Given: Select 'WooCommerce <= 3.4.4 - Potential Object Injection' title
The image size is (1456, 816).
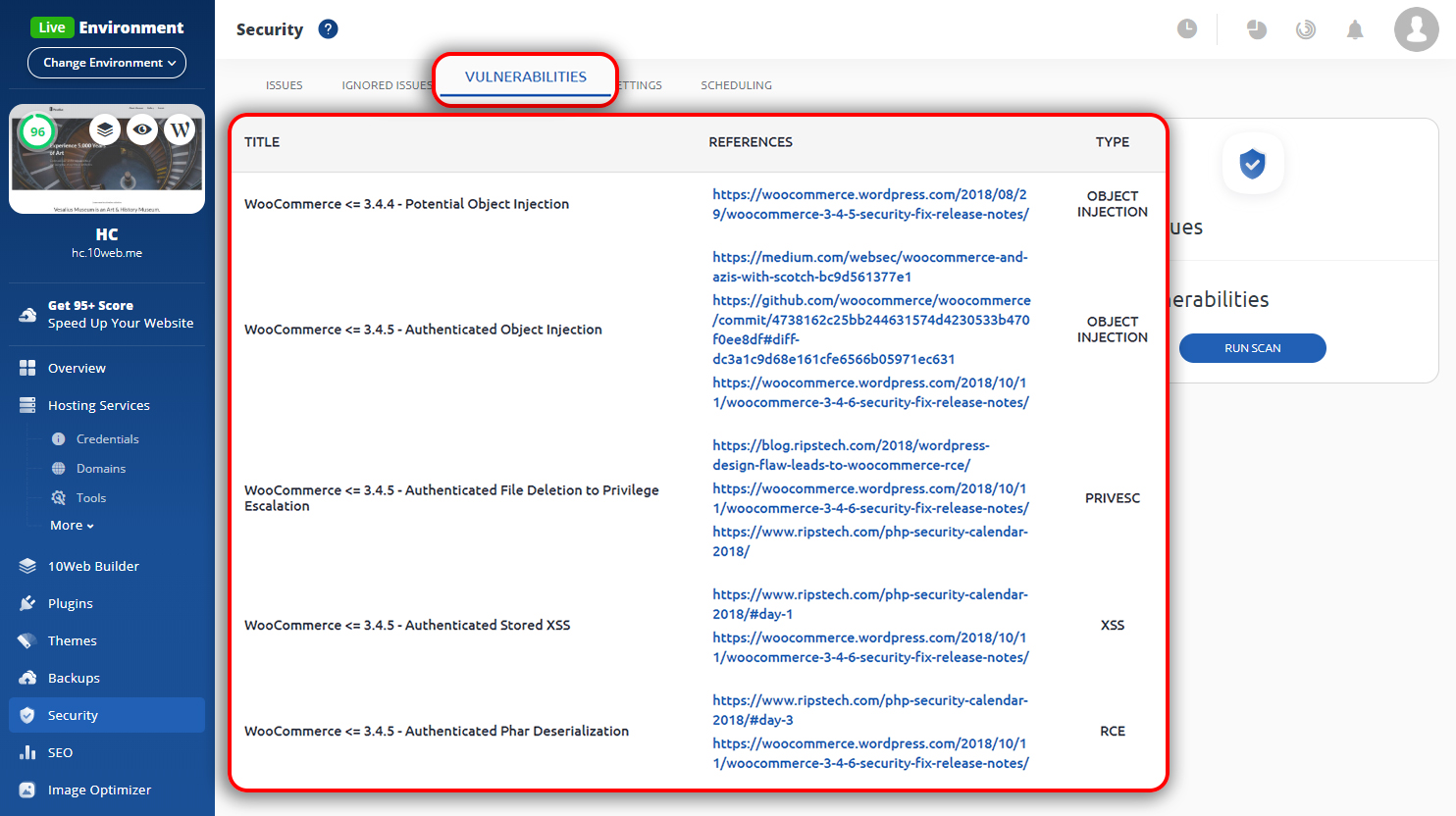Looking at the screenshot, I should point(406,204).
